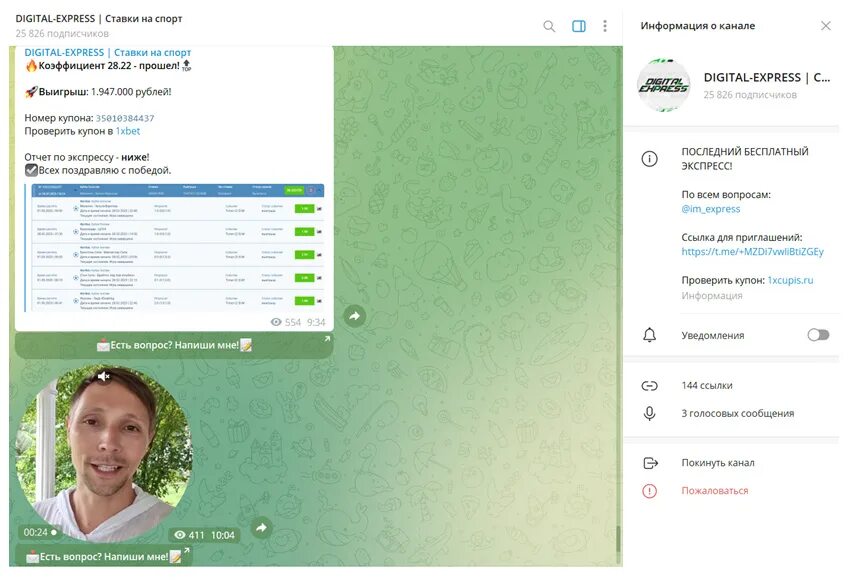Toggle the Уведомления notifications switch
Screen dimensions: 853x580
pos(818,335)
